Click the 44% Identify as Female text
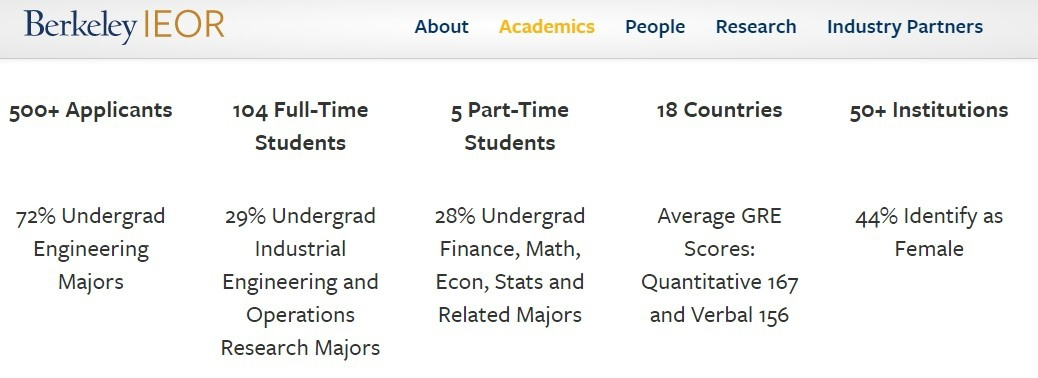The width and height of the screenshot is (1038, 378). [929, 232]
